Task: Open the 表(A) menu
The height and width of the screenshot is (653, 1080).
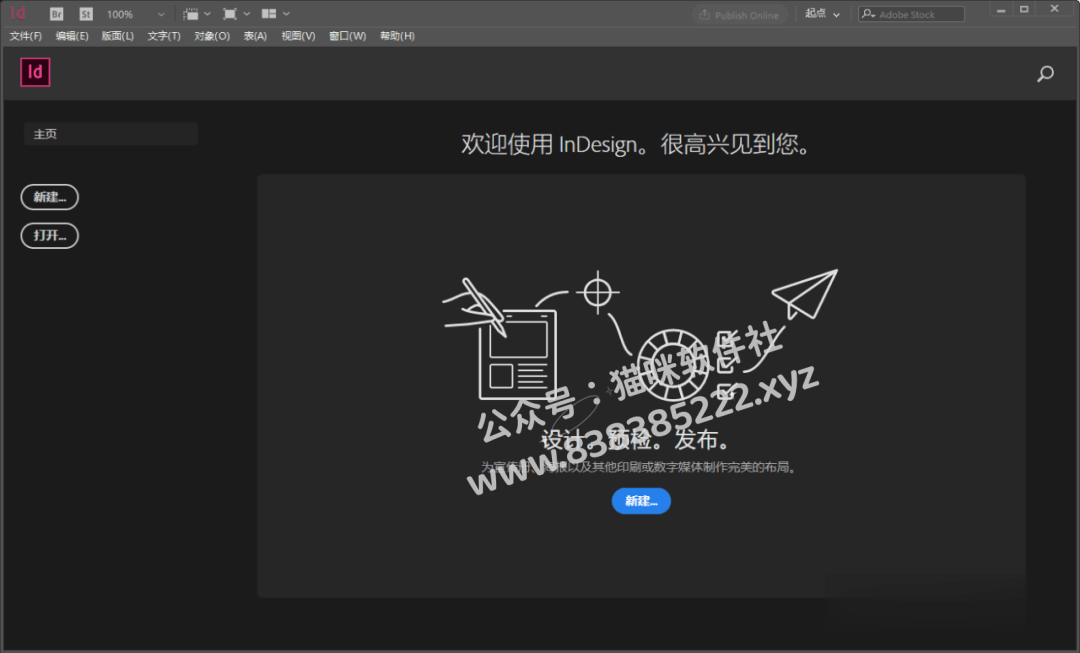Action: tap(255, 36)
